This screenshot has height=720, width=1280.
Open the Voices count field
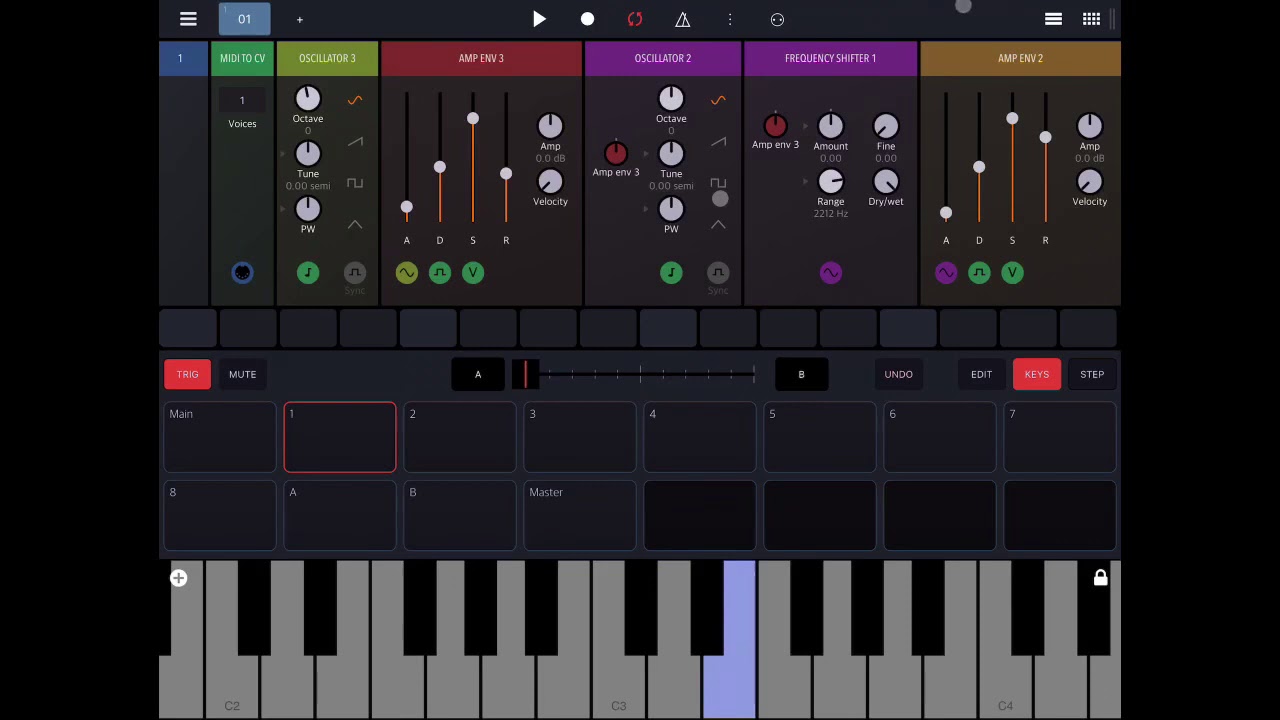point(242,100)
